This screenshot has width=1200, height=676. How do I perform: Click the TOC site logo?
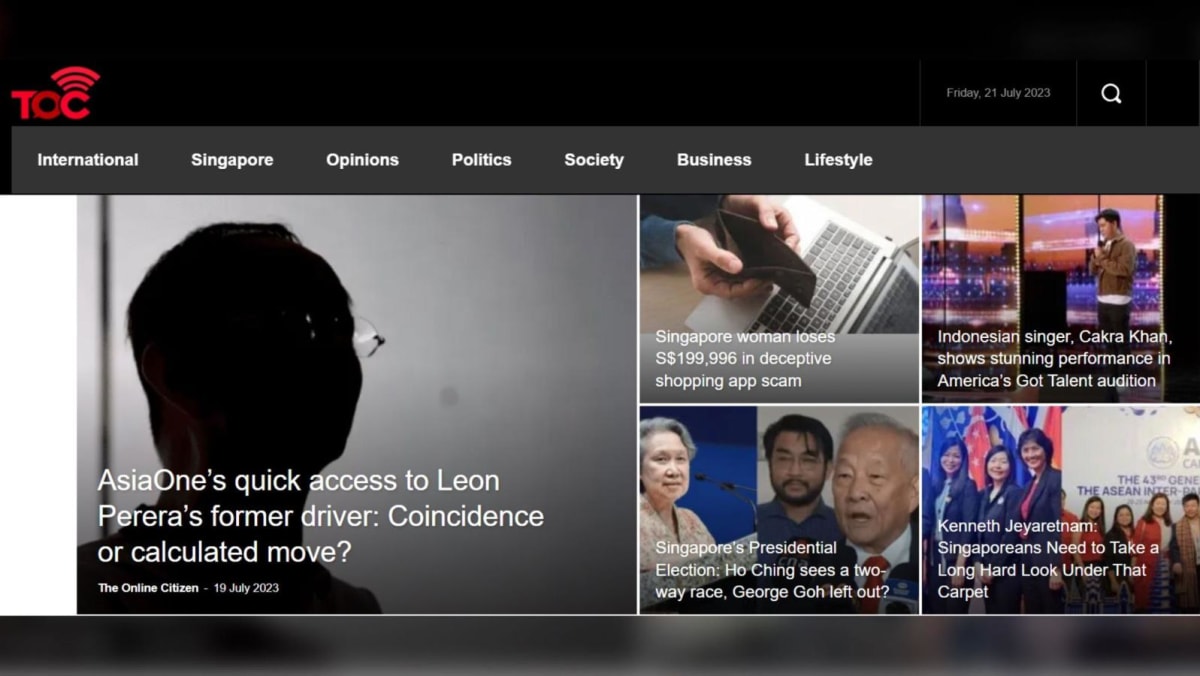55,93
